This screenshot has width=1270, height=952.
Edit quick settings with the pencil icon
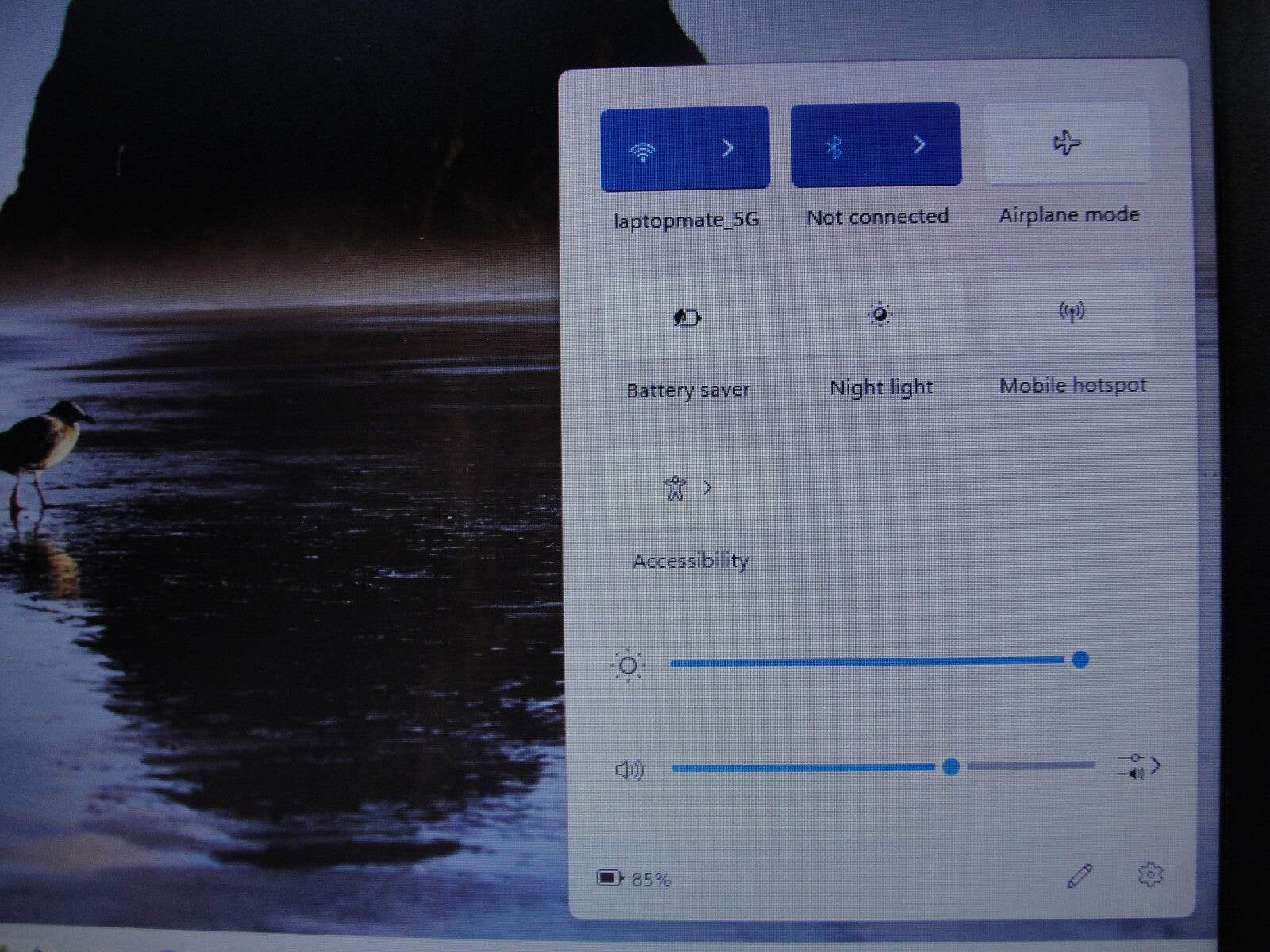[1079, 876]
